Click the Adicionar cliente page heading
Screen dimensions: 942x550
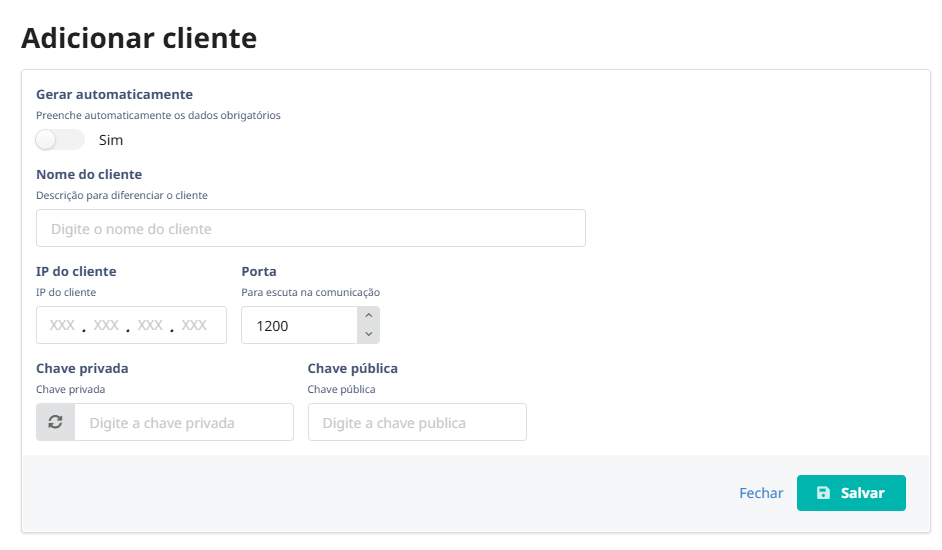139,38
